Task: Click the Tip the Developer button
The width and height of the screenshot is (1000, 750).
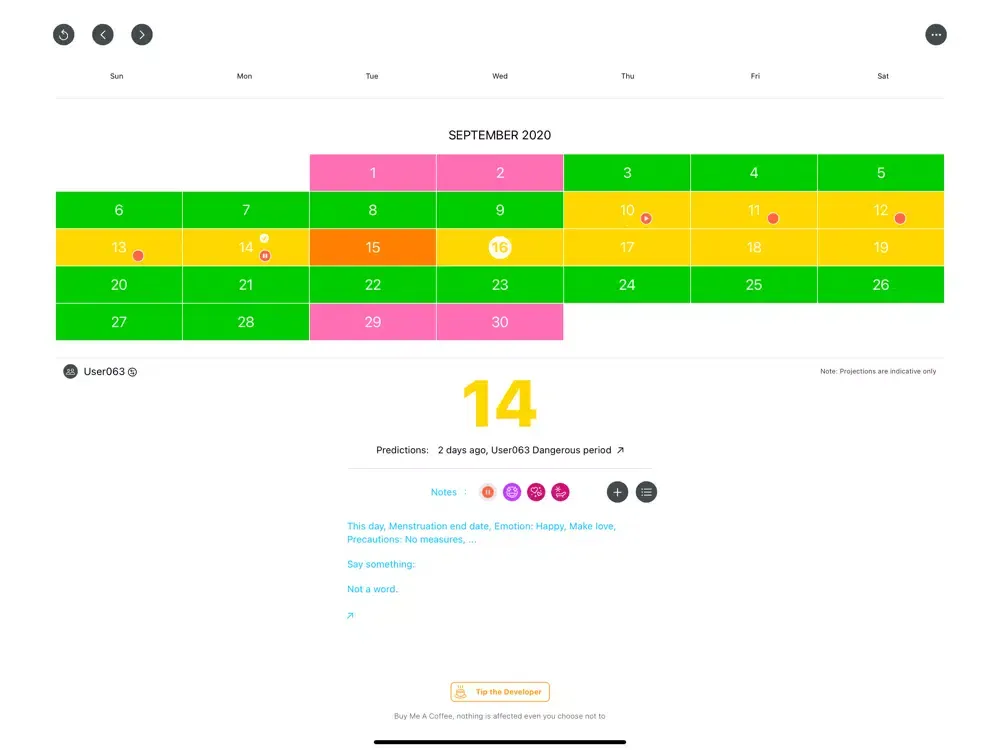Action: point(500,692)
